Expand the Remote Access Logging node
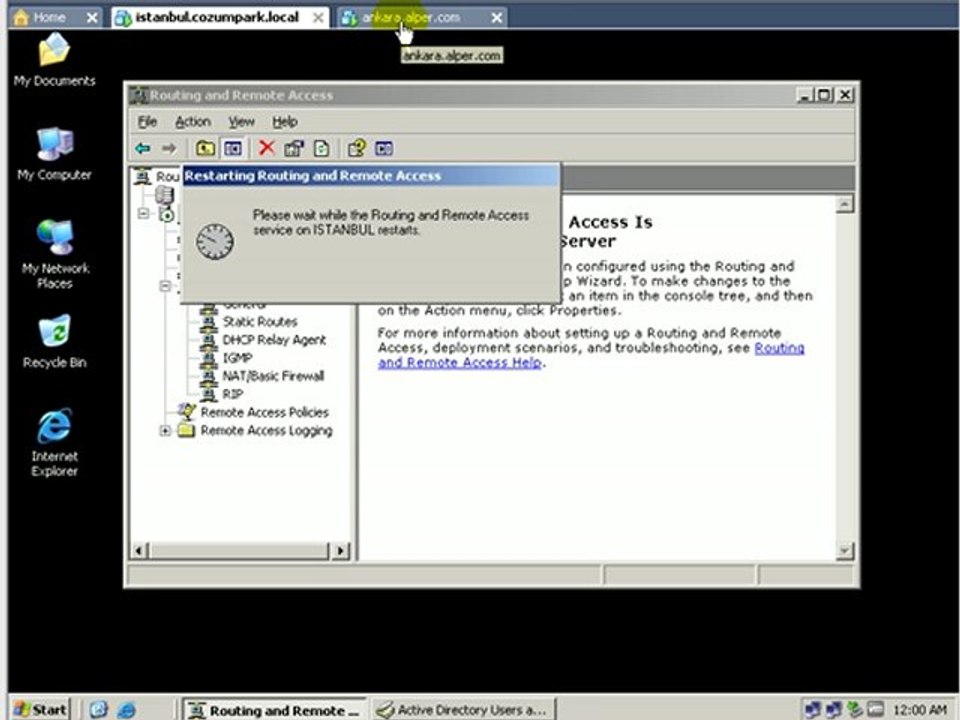Screen dimensions: 960x720 tap(166, 431)
